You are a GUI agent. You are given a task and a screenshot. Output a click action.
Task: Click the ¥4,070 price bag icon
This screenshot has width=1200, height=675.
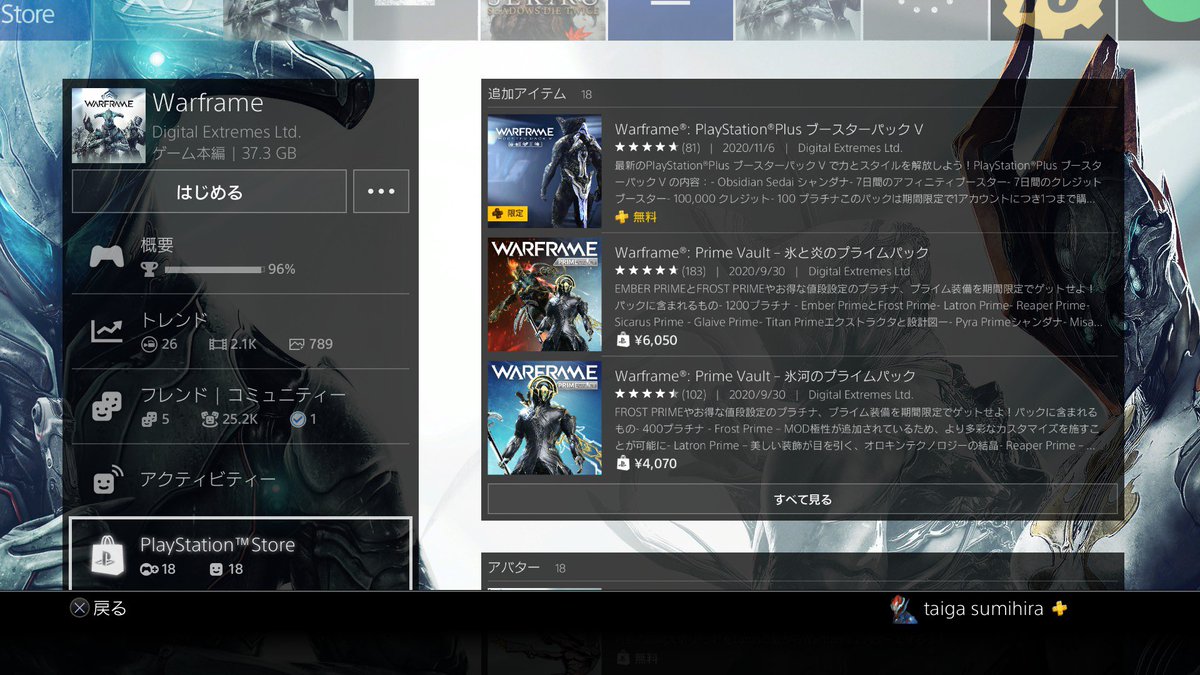pos(622,463)
